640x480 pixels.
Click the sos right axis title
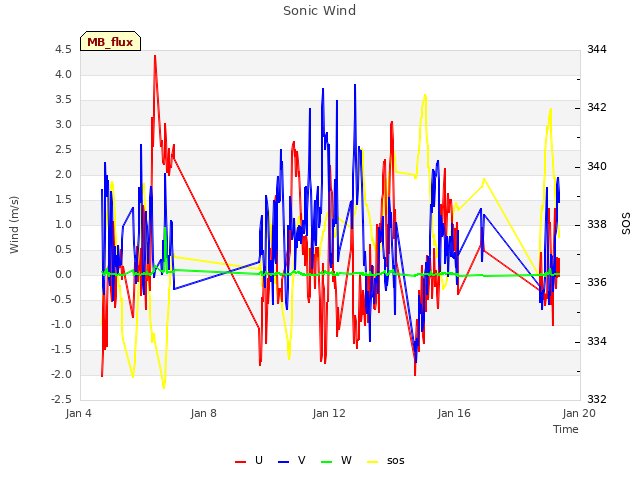(x=626, y=224)
